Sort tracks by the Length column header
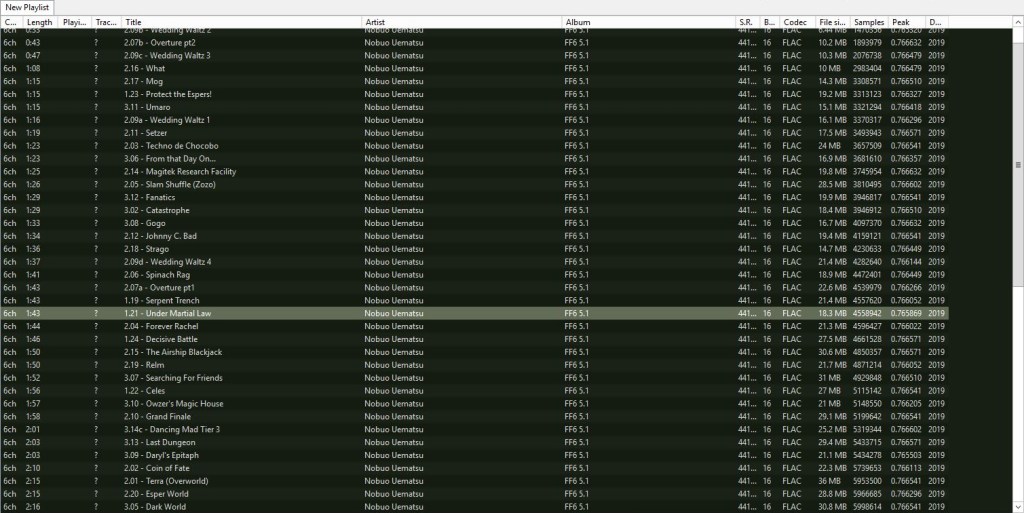 [x=40, y=22]
